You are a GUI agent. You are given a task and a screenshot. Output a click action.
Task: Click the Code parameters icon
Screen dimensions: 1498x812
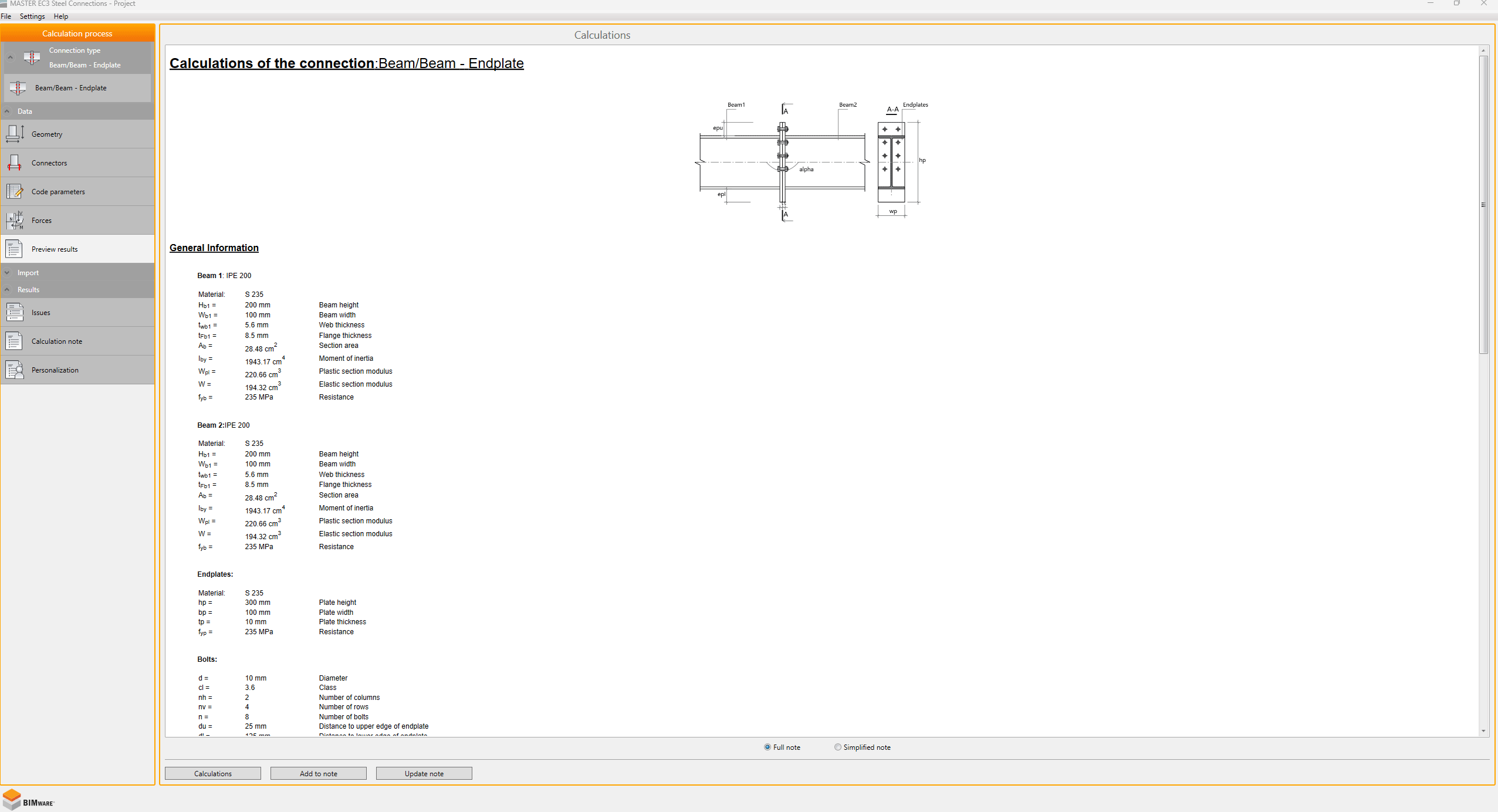point(15,191)
